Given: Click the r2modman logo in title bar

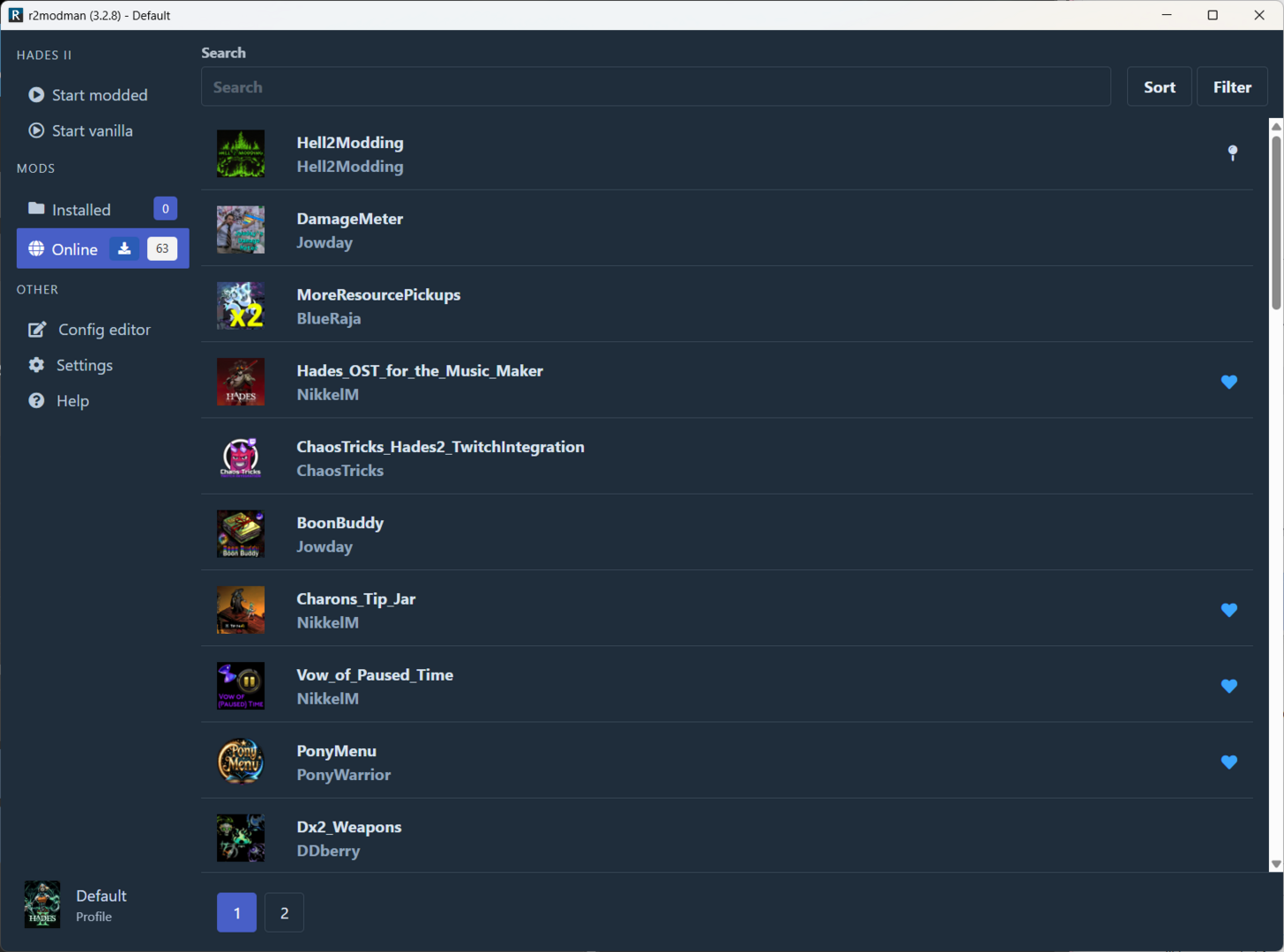Looking at the screenshot, I should pos(16,15).
